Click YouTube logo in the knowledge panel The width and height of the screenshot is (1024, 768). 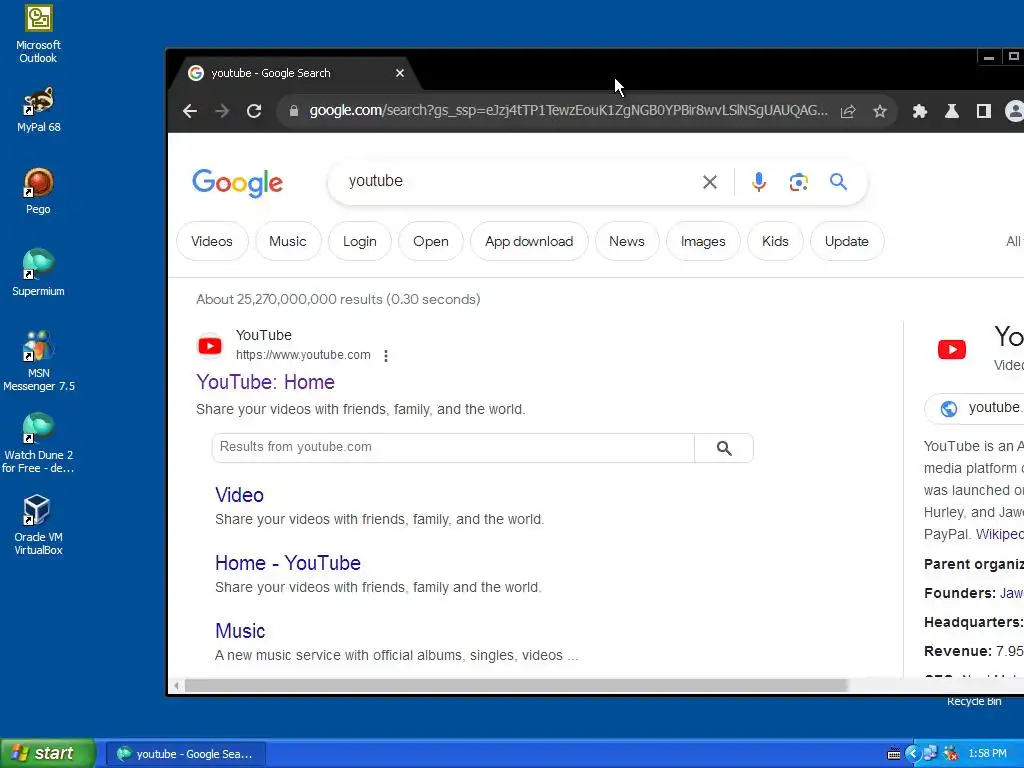(x=952, y=349)
